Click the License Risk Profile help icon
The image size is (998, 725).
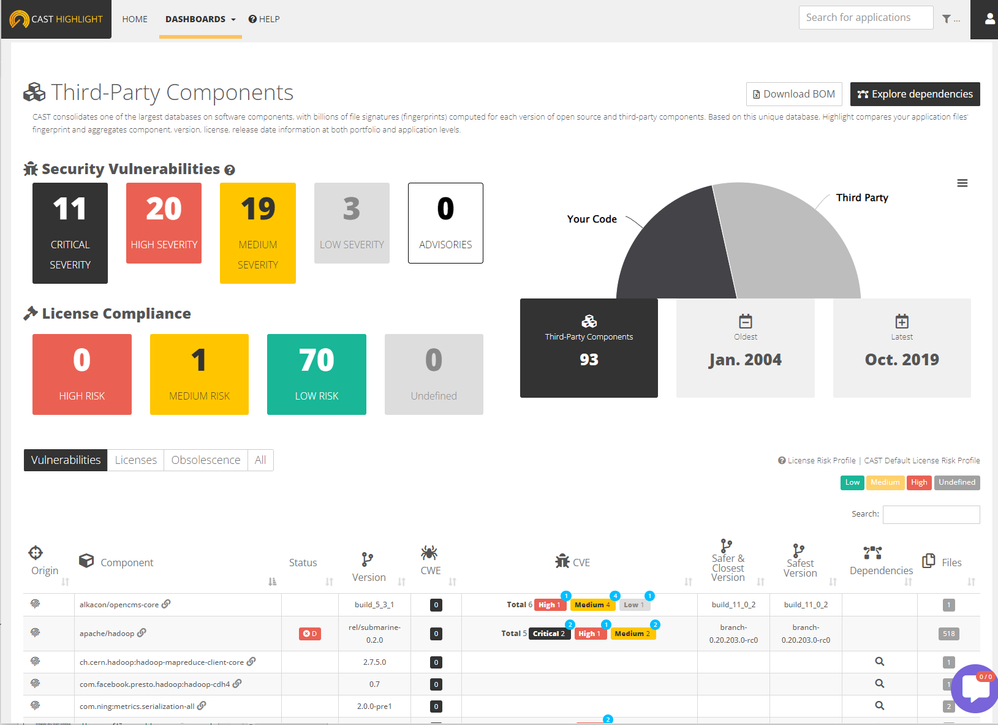coord(782,460)
